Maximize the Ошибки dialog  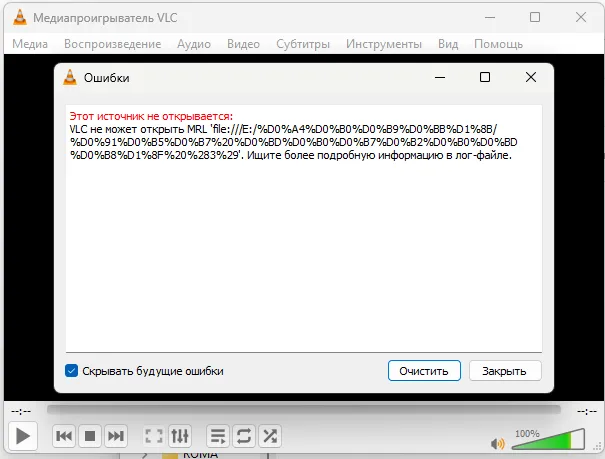[x=485, y=77]
